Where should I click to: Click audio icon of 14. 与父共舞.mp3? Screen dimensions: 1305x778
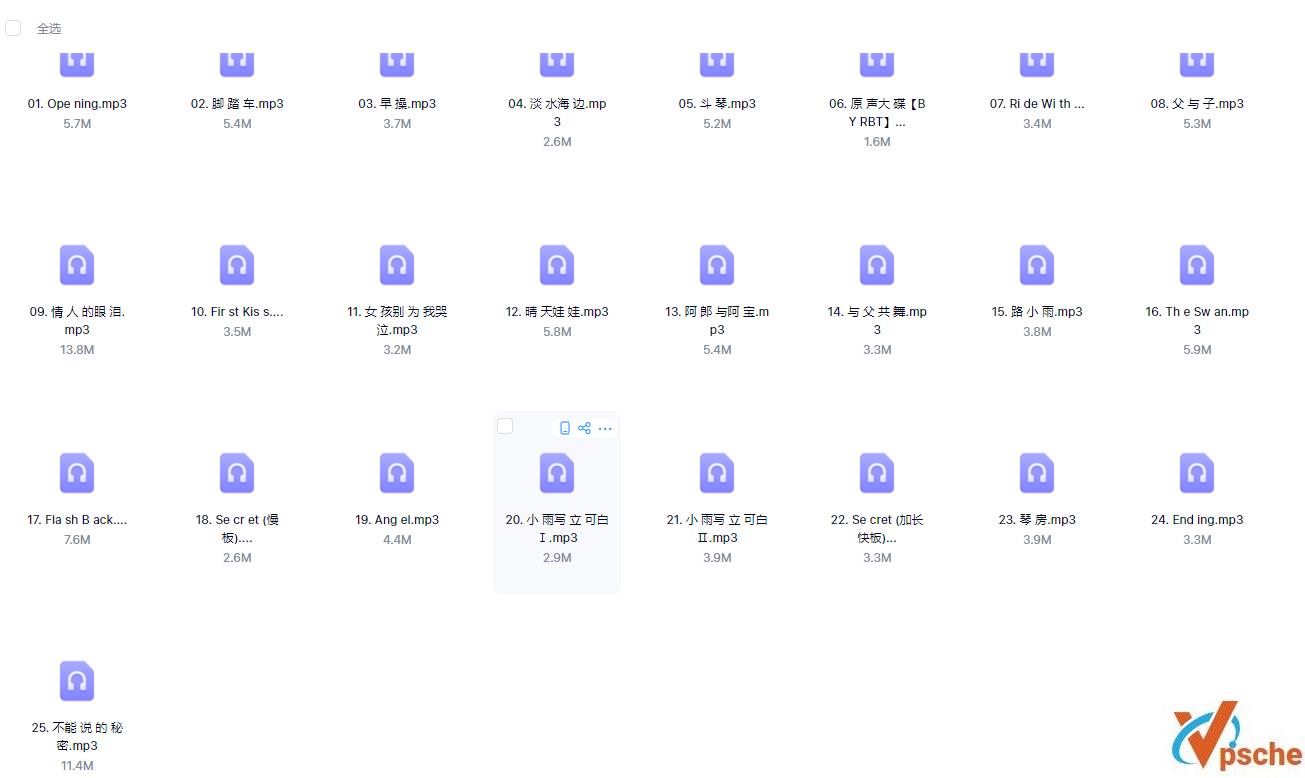click(877, 265)
